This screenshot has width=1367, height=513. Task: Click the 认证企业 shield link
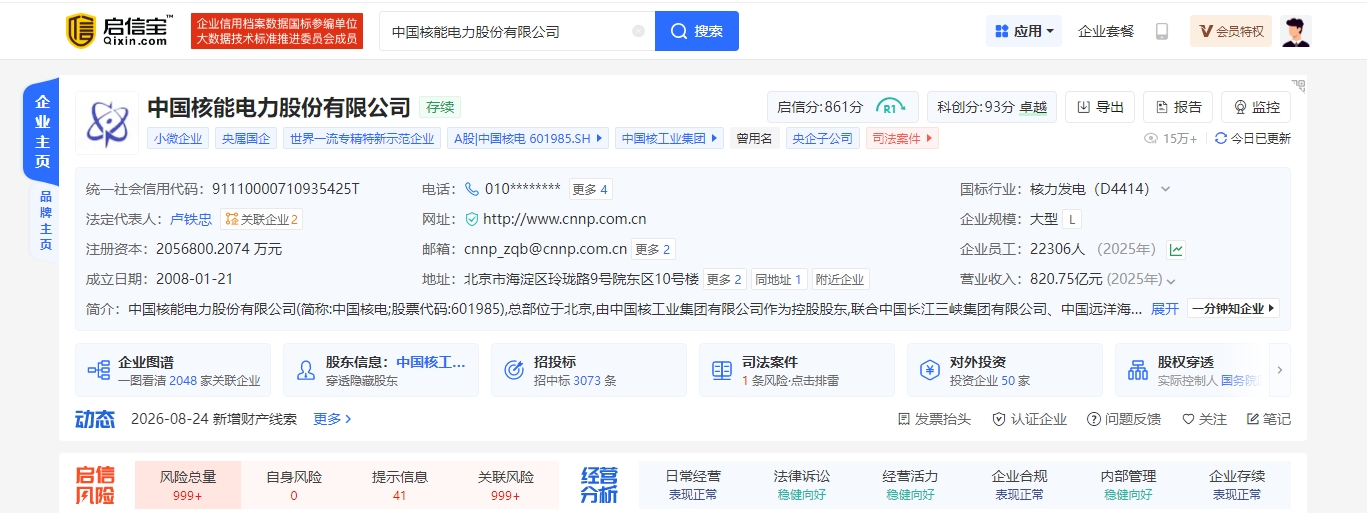click(1029, 419)
